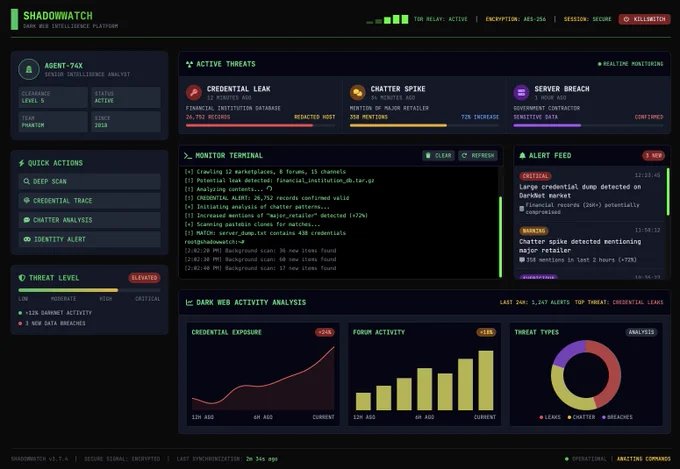
Task: Click the TEAM PHANTOM tile
Action: click(53, 121)
